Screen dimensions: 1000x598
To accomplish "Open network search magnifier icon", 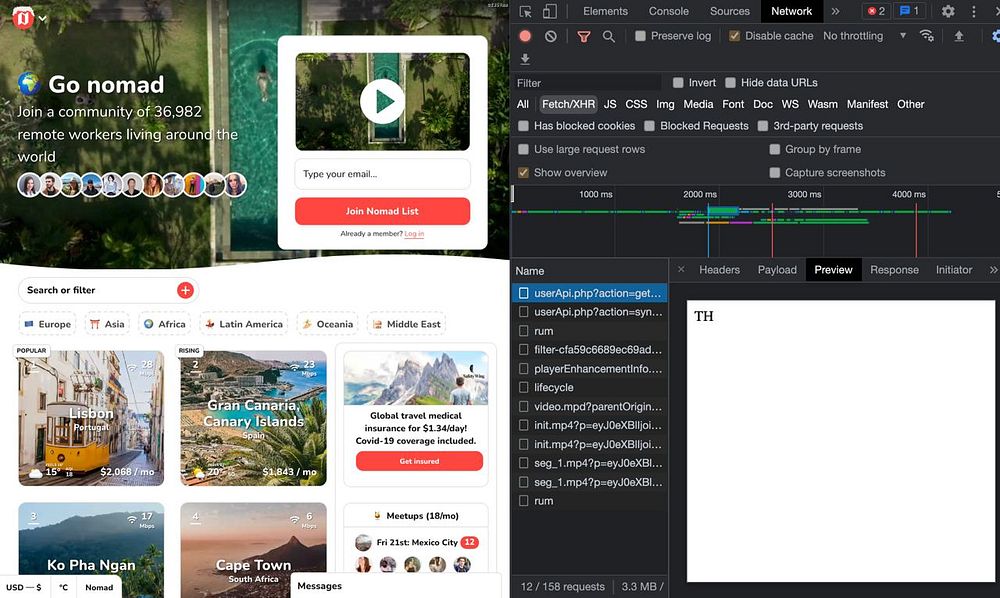I will click(609, 36).
